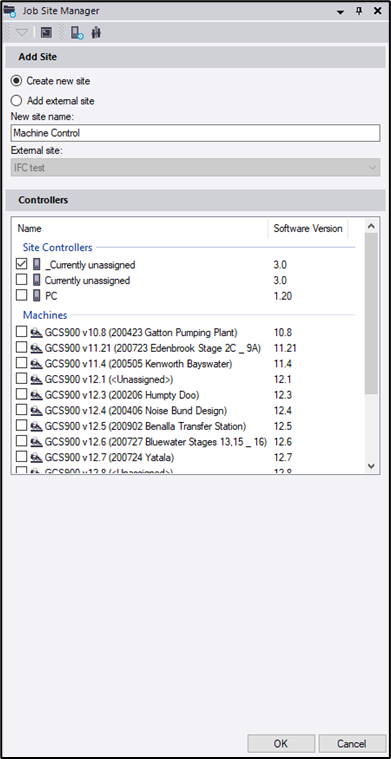The width and height of the screenshot is (391, 759).
Task: Click the scroll down arrow in Controllers list
Action: tap(371, 466)
